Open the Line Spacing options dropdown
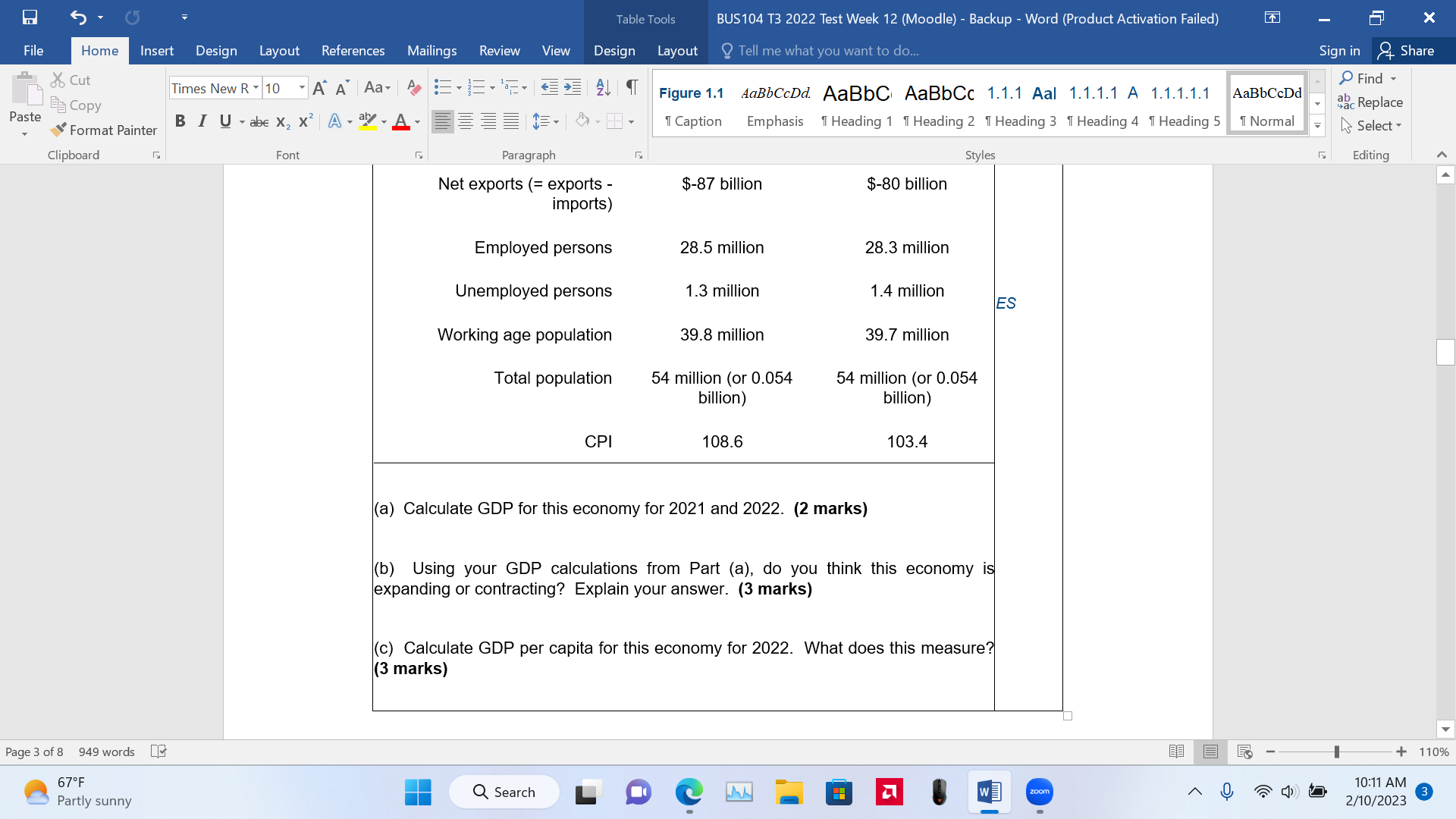The height and width of the screenshot is (819, 1456). pos(557,121)
